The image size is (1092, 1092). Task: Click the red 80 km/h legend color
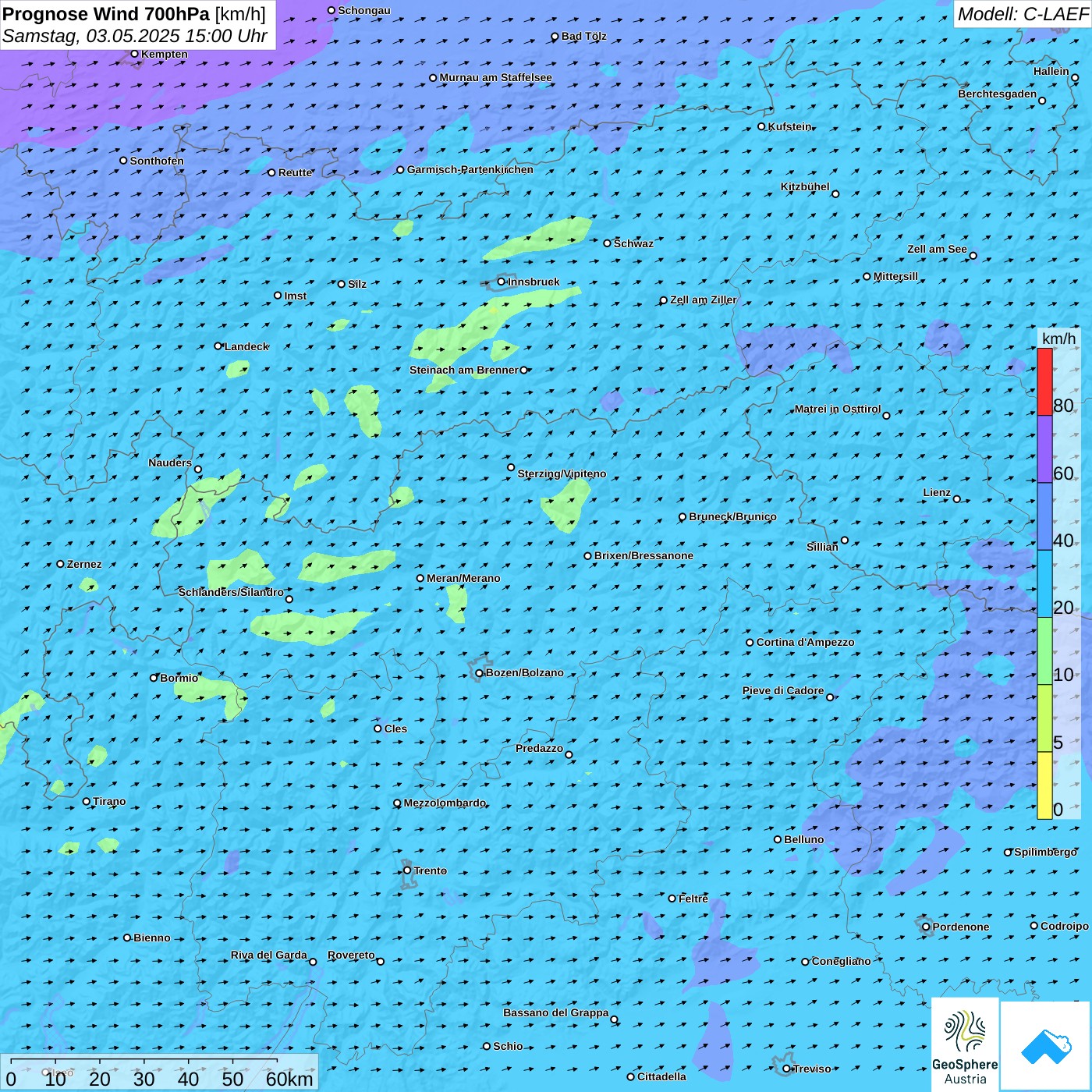1044,382
